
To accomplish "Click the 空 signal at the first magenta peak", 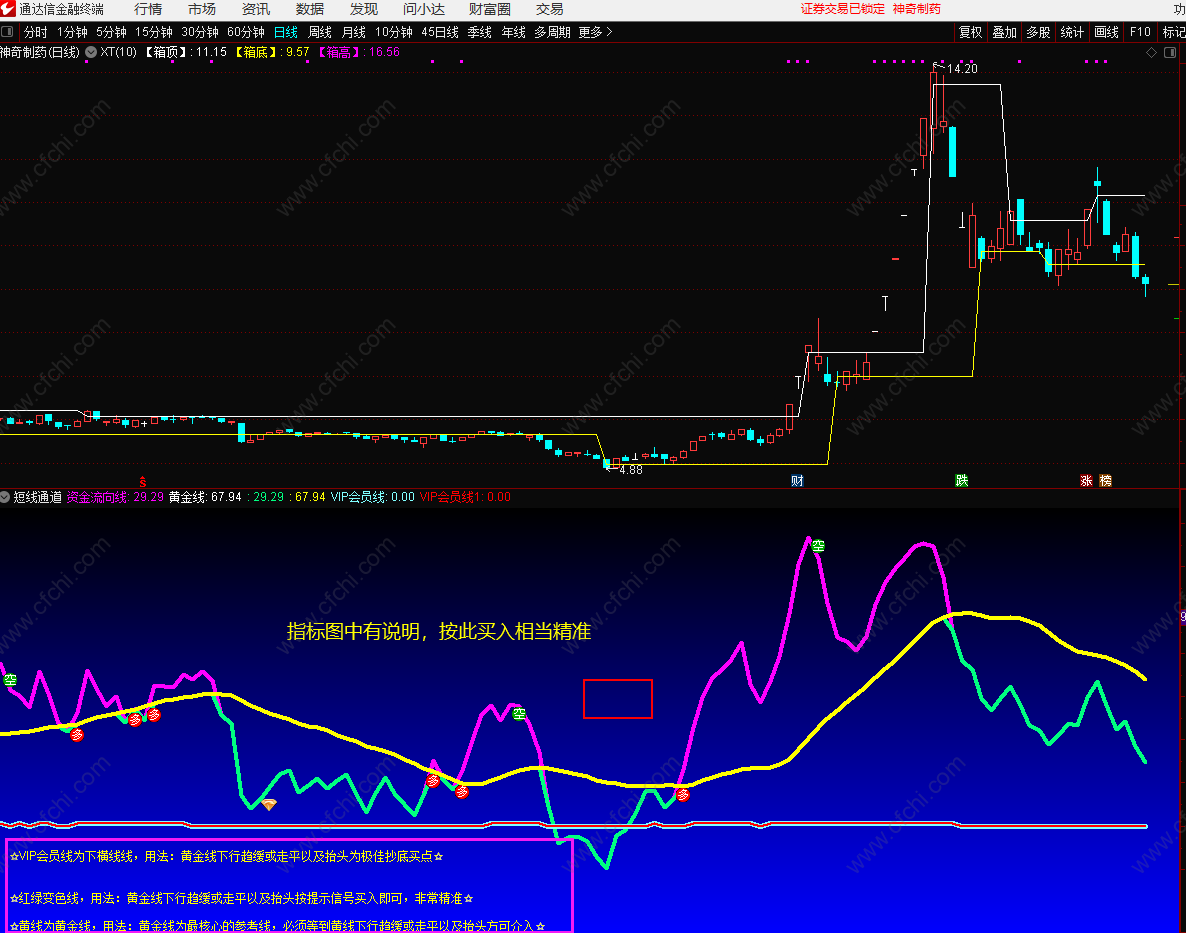I will point(818,546).
